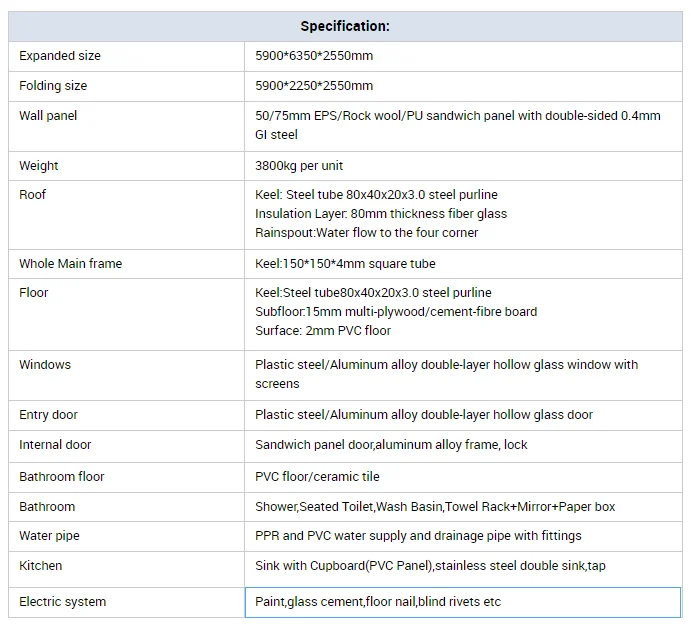This screenshot has width=691, height=624.
Task: Click the highlighted Electric system value field
Action: coord(464,602)
